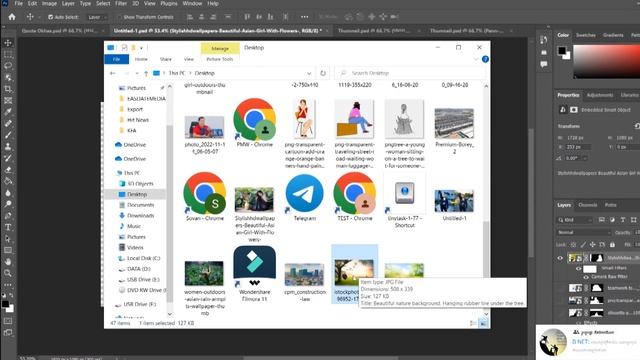Click Explorer refresh button

323,73
